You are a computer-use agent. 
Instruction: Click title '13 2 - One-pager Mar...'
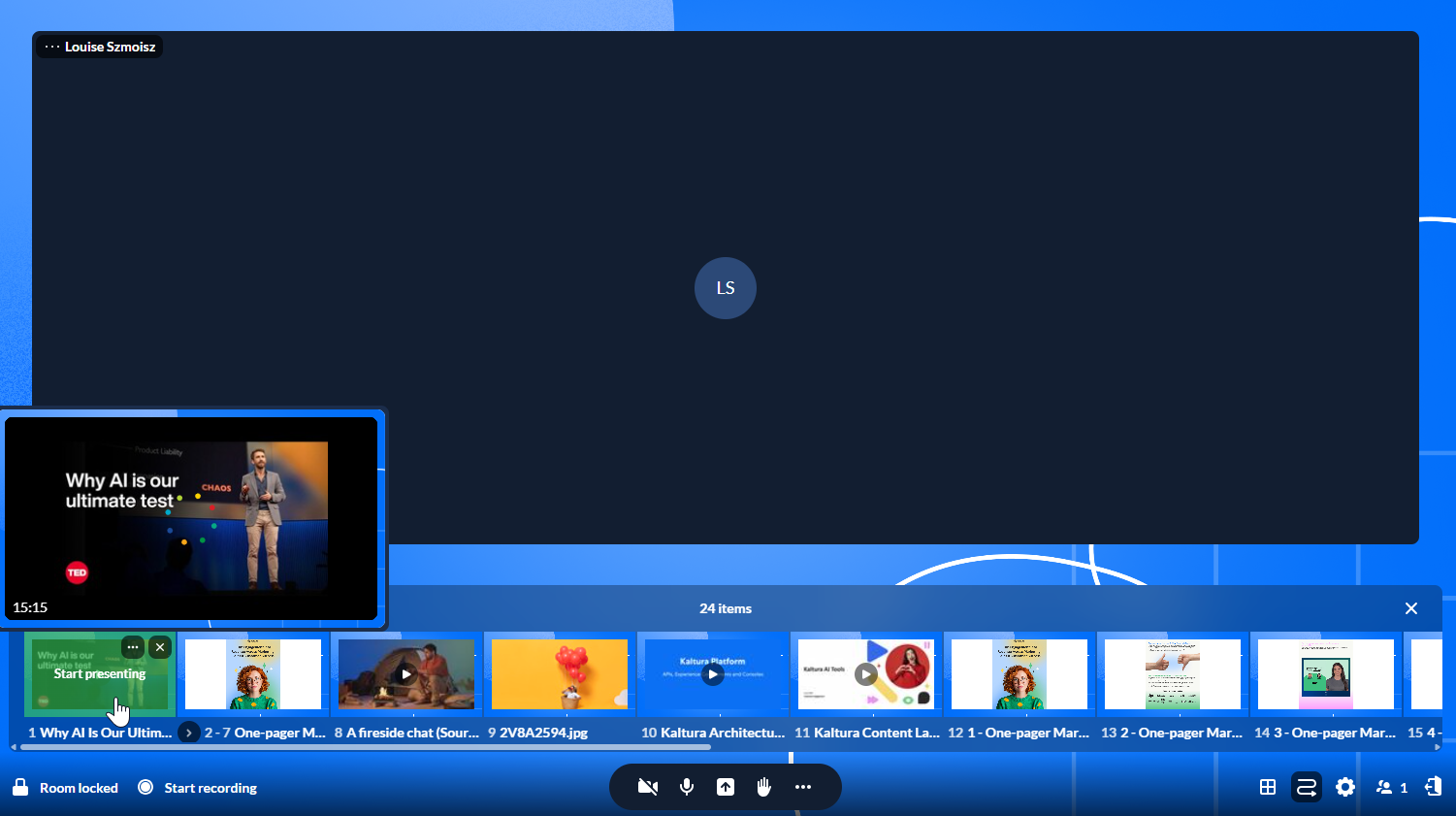point(1173,733)
